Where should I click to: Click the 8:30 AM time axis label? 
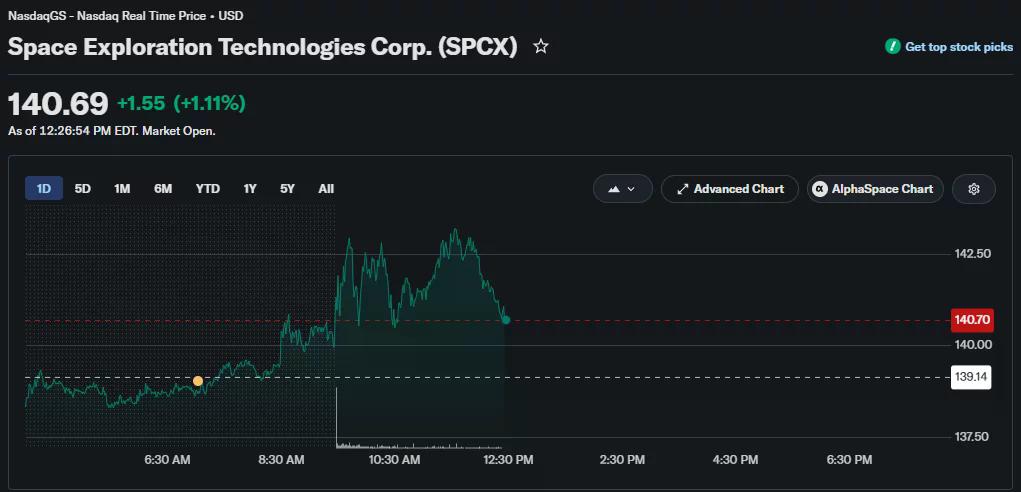click(281, 460)
